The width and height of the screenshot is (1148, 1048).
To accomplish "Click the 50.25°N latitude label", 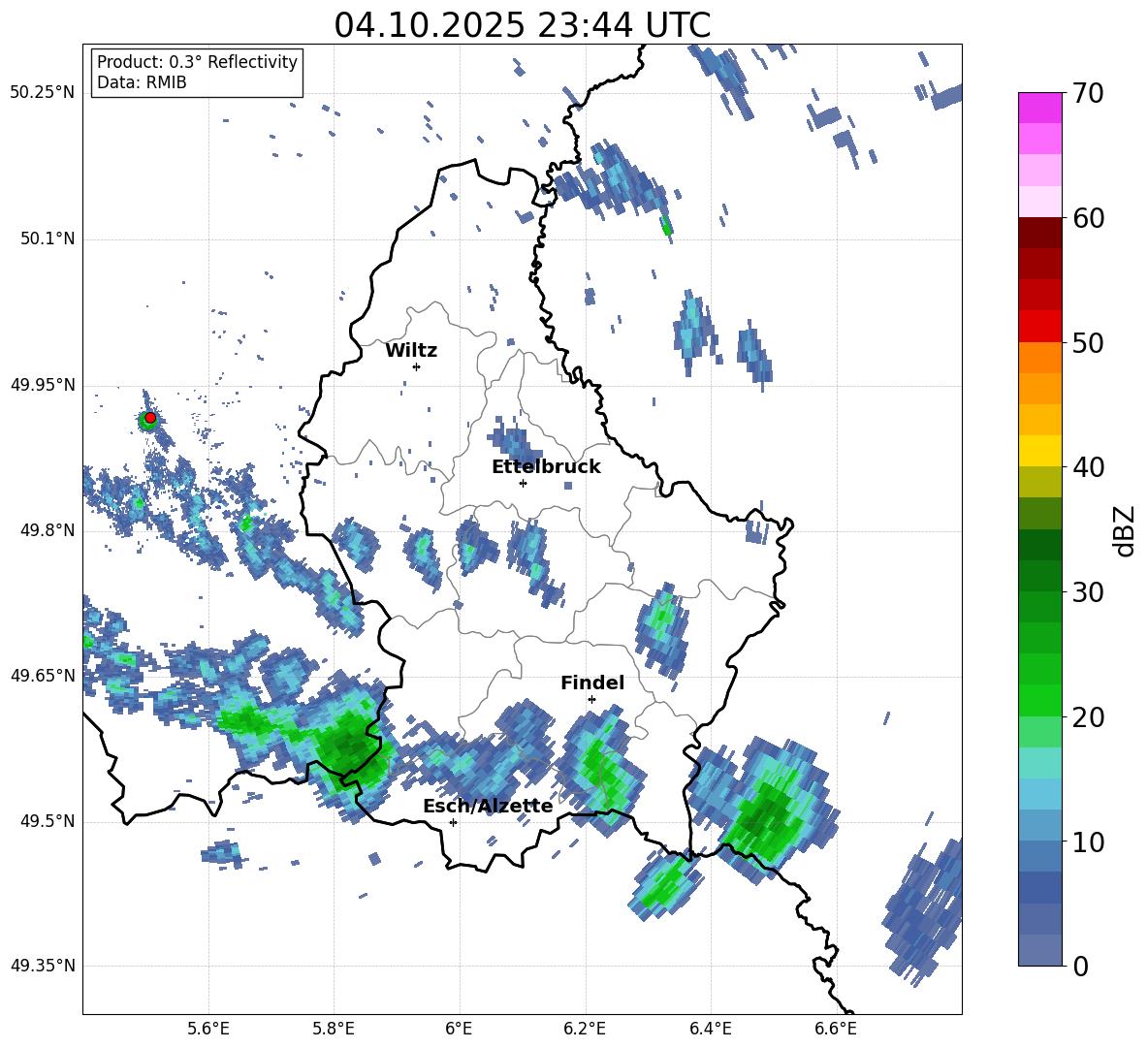I will pos(43,93).
